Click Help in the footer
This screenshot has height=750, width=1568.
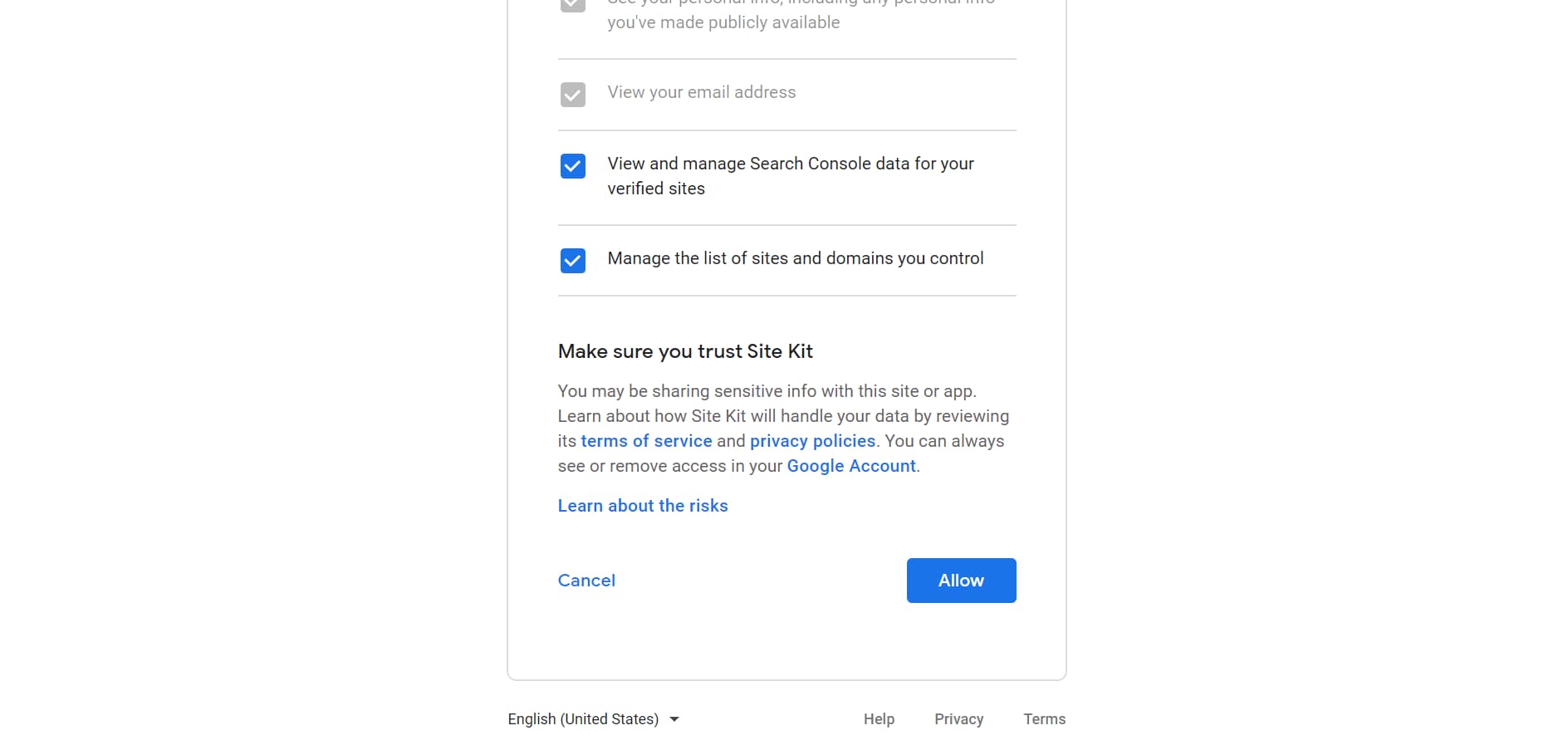pyautogui.click(x=879, y=718)
